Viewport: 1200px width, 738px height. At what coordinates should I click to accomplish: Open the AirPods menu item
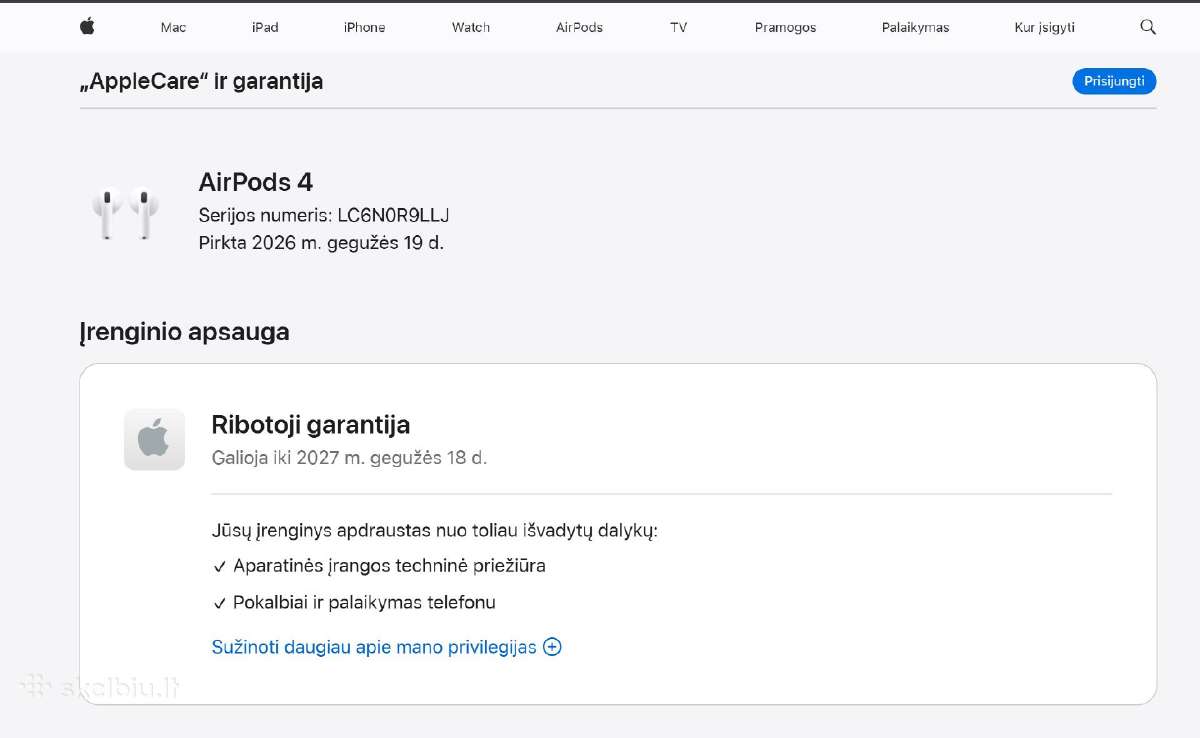tap(579, 28)
